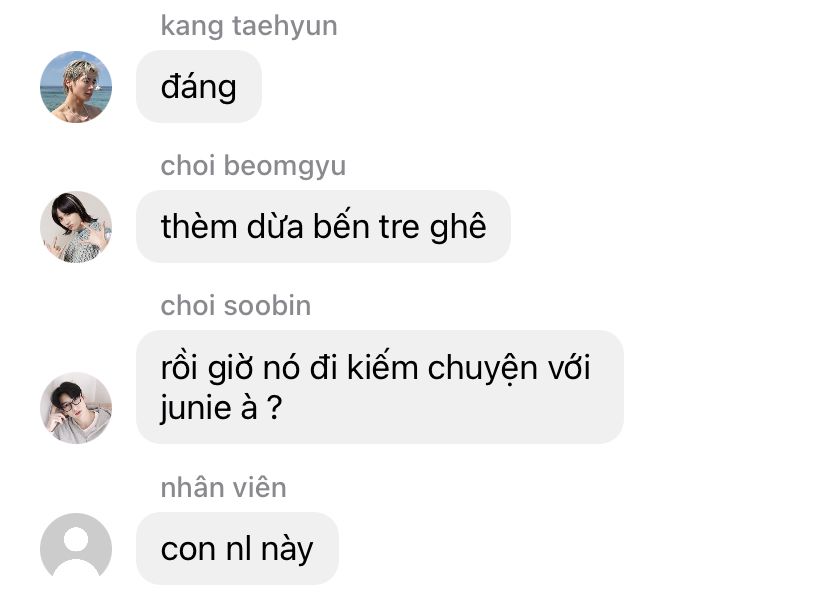Select the "con nl này" message bubble
The width and height of the screenshot is (828, 597).
coord(237,548)
